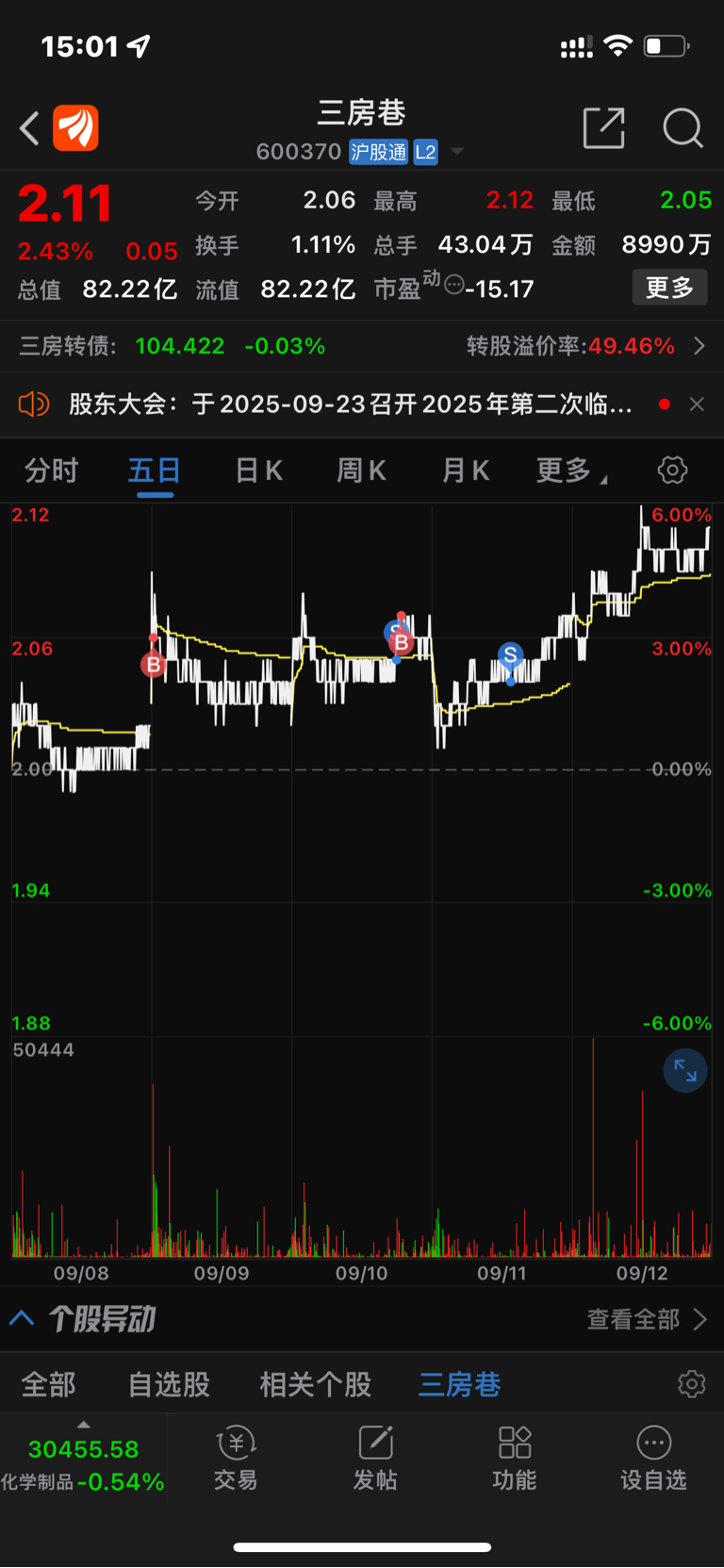Tap the 最低 value 2.05
Viewport: 724px width, 1568px height.
click(685, 200)
